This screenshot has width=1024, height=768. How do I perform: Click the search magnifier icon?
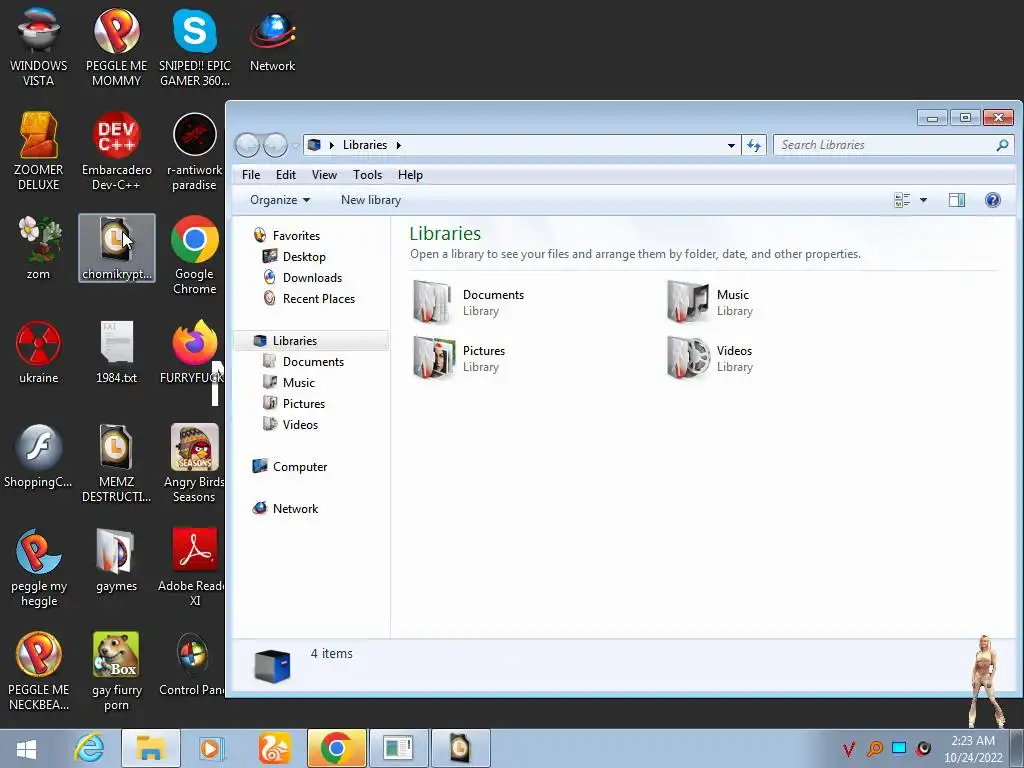pyautogui.click(x=1002, y=145)
